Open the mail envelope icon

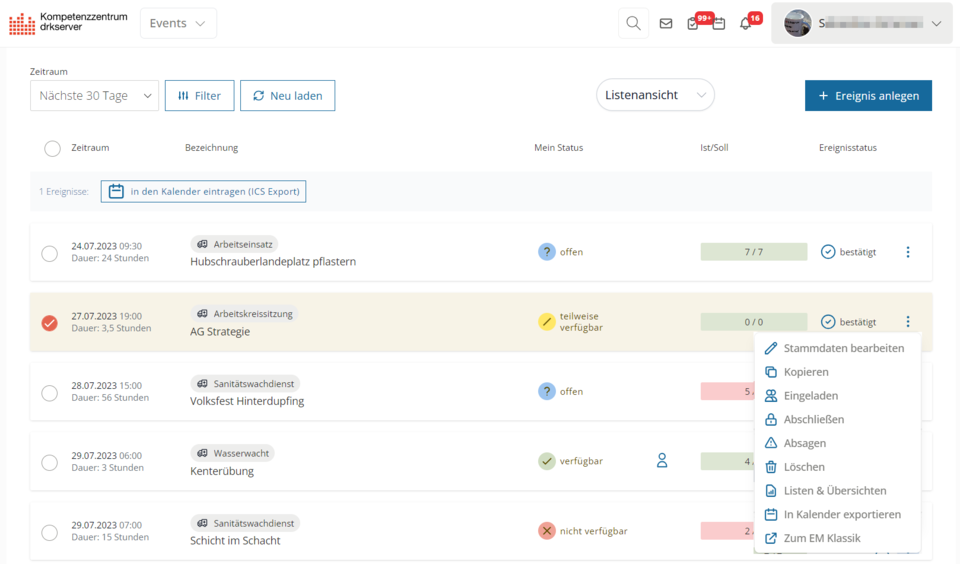pyautogui.click(x=666, y=23)
